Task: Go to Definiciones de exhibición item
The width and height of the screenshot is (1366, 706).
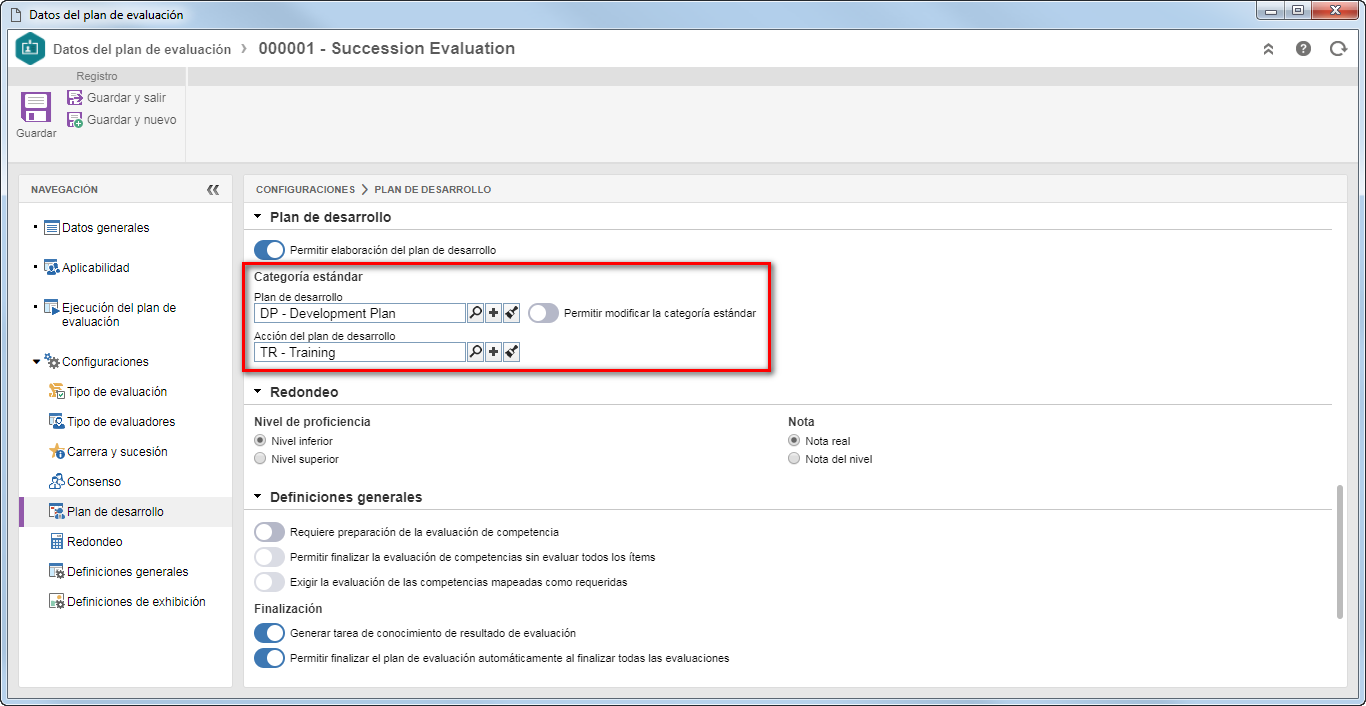Action: coord(136,602)
